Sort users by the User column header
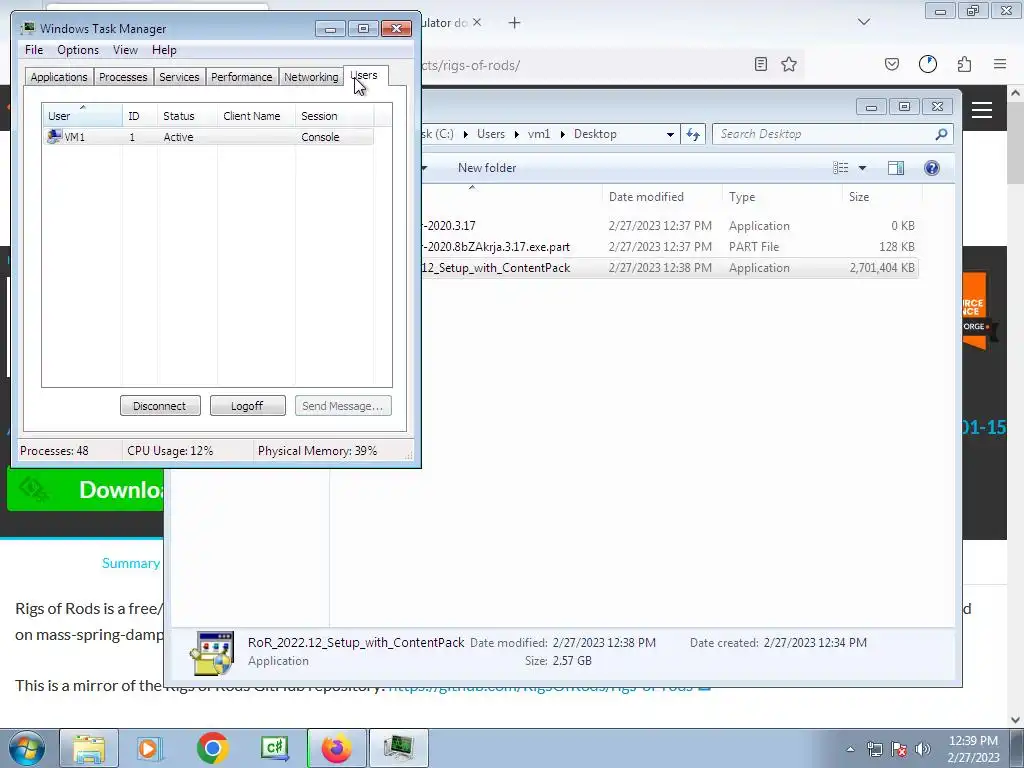1024x768 pixels. pos(82,116)
